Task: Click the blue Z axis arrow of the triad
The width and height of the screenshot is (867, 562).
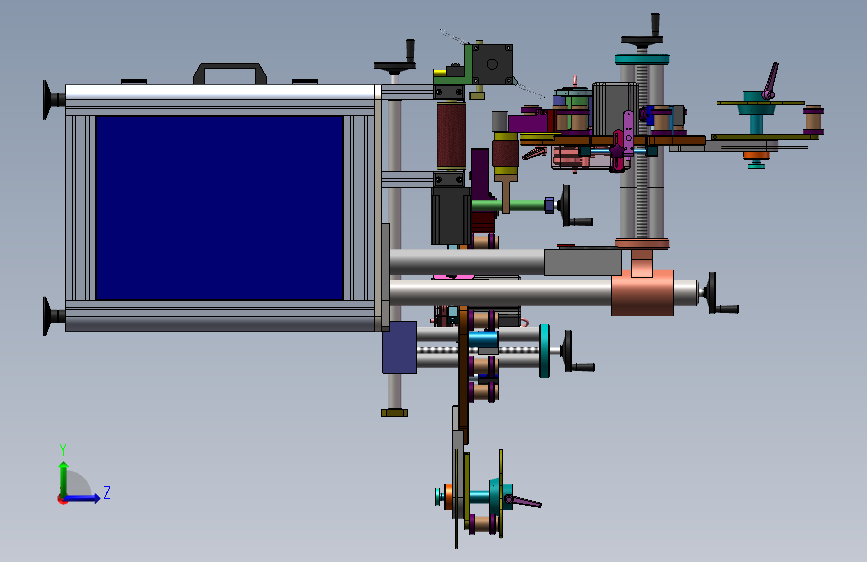Action: (83, 498)
